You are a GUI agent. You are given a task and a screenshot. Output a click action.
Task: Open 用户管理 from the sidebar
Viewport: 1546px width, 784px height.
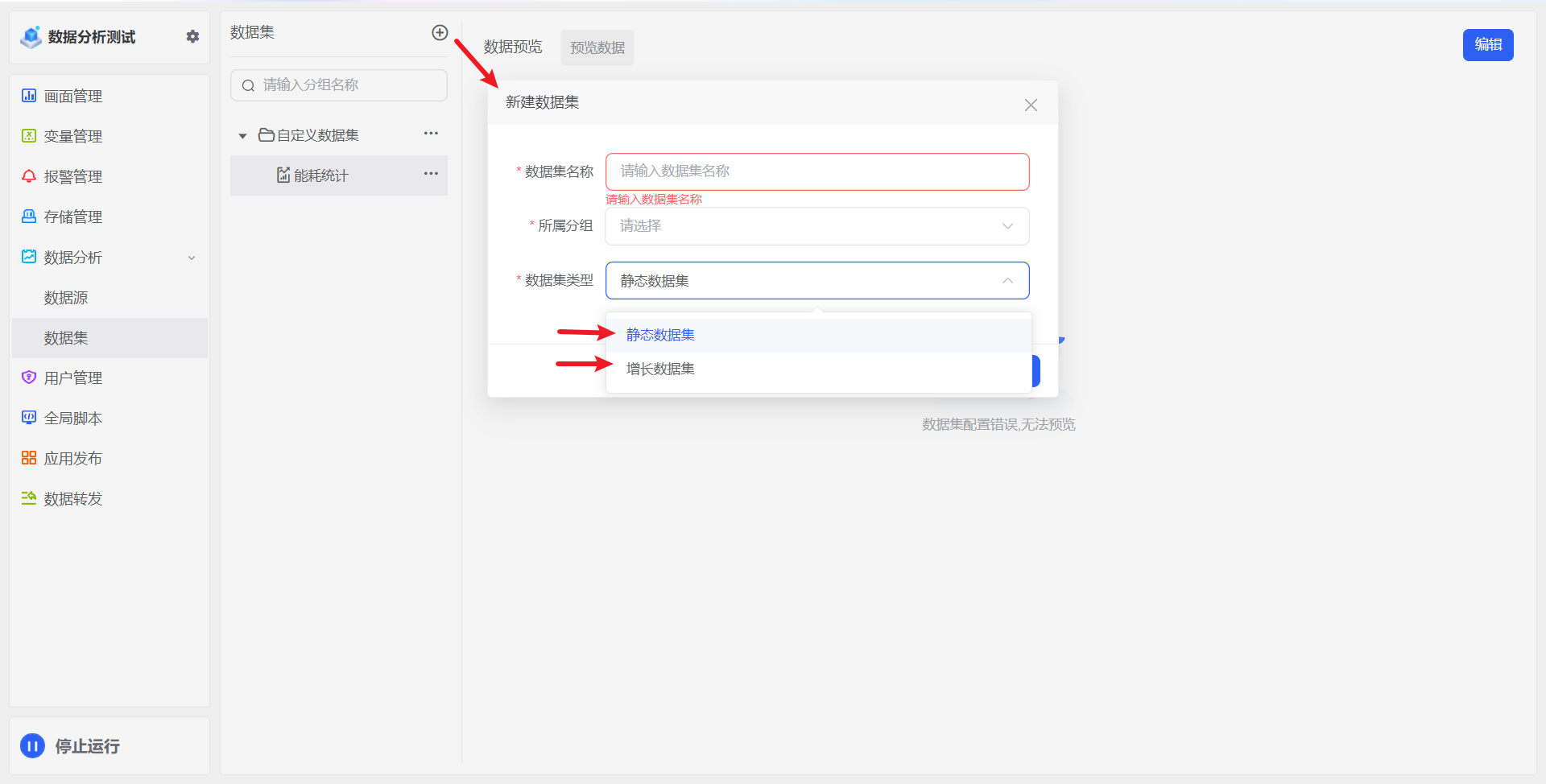pyautogui.click(x=72, y=378)
